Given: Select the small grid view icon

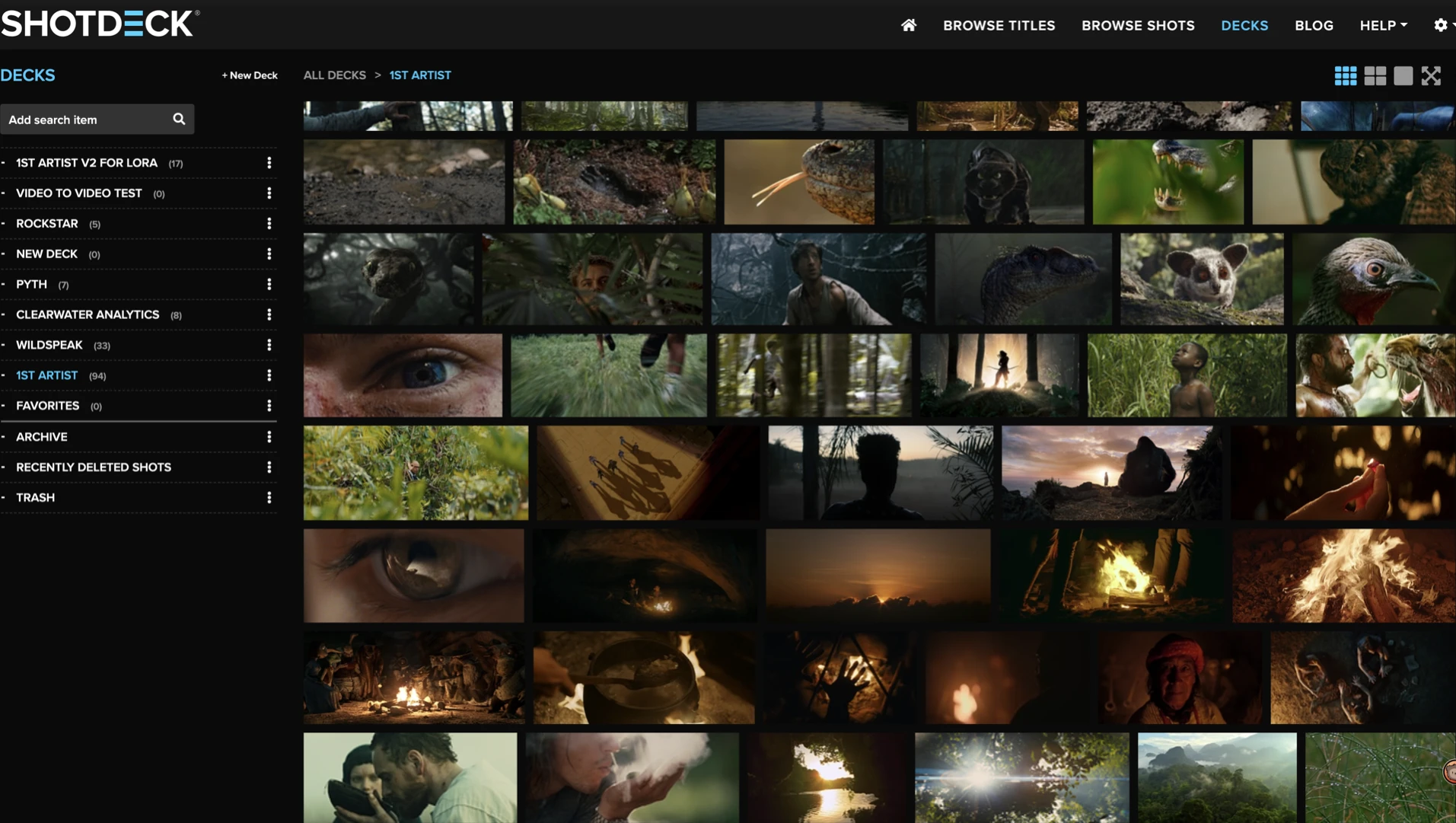Looking at the screenshot, I should 1346,75.
